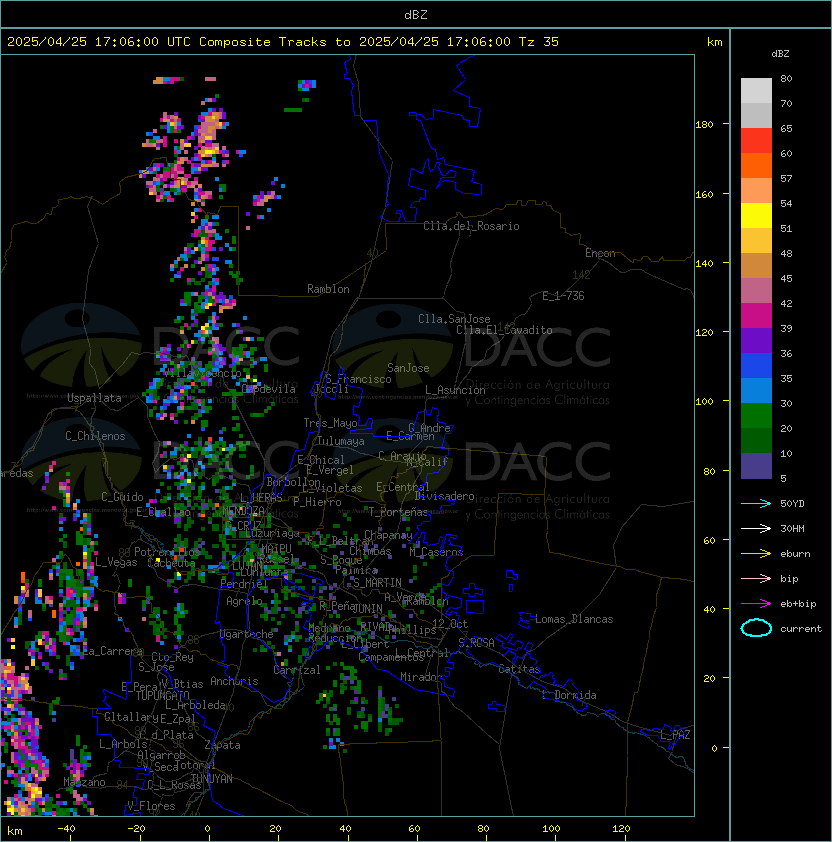Click the magenta 39-42 dBZ color band
Image resolution: width=832 pixels, height=842 pixels.
pos(756,316)
